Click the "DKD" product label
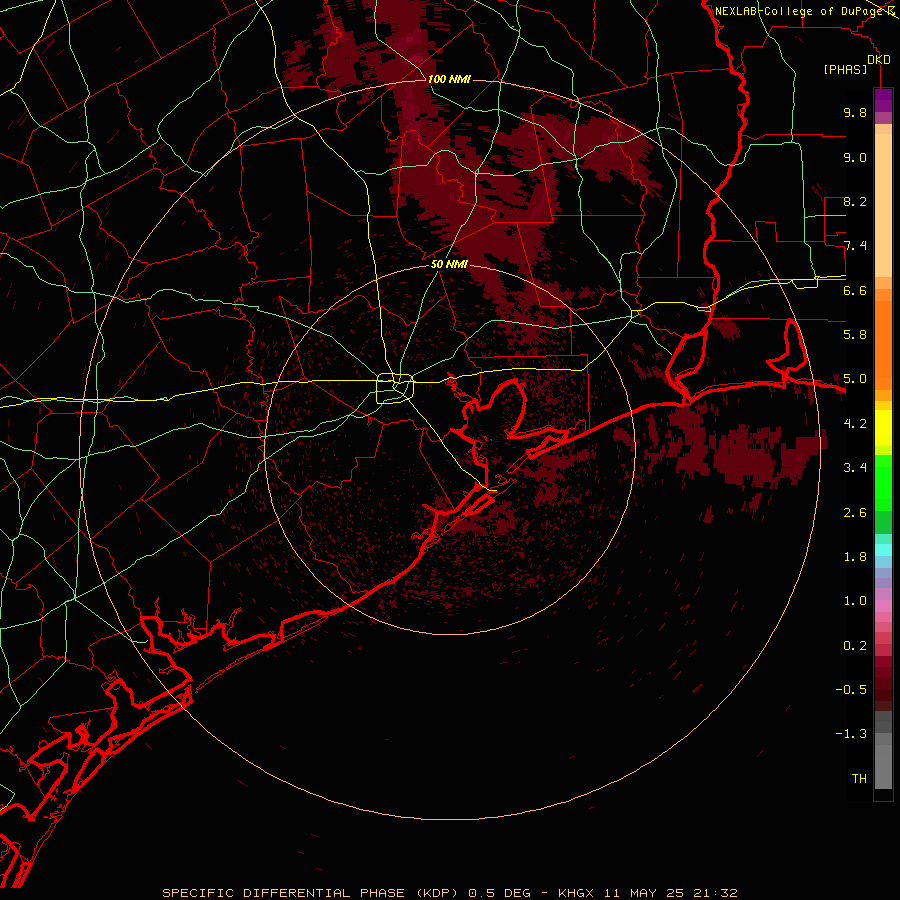Screen dimensions: 900x900 point(879,60)
